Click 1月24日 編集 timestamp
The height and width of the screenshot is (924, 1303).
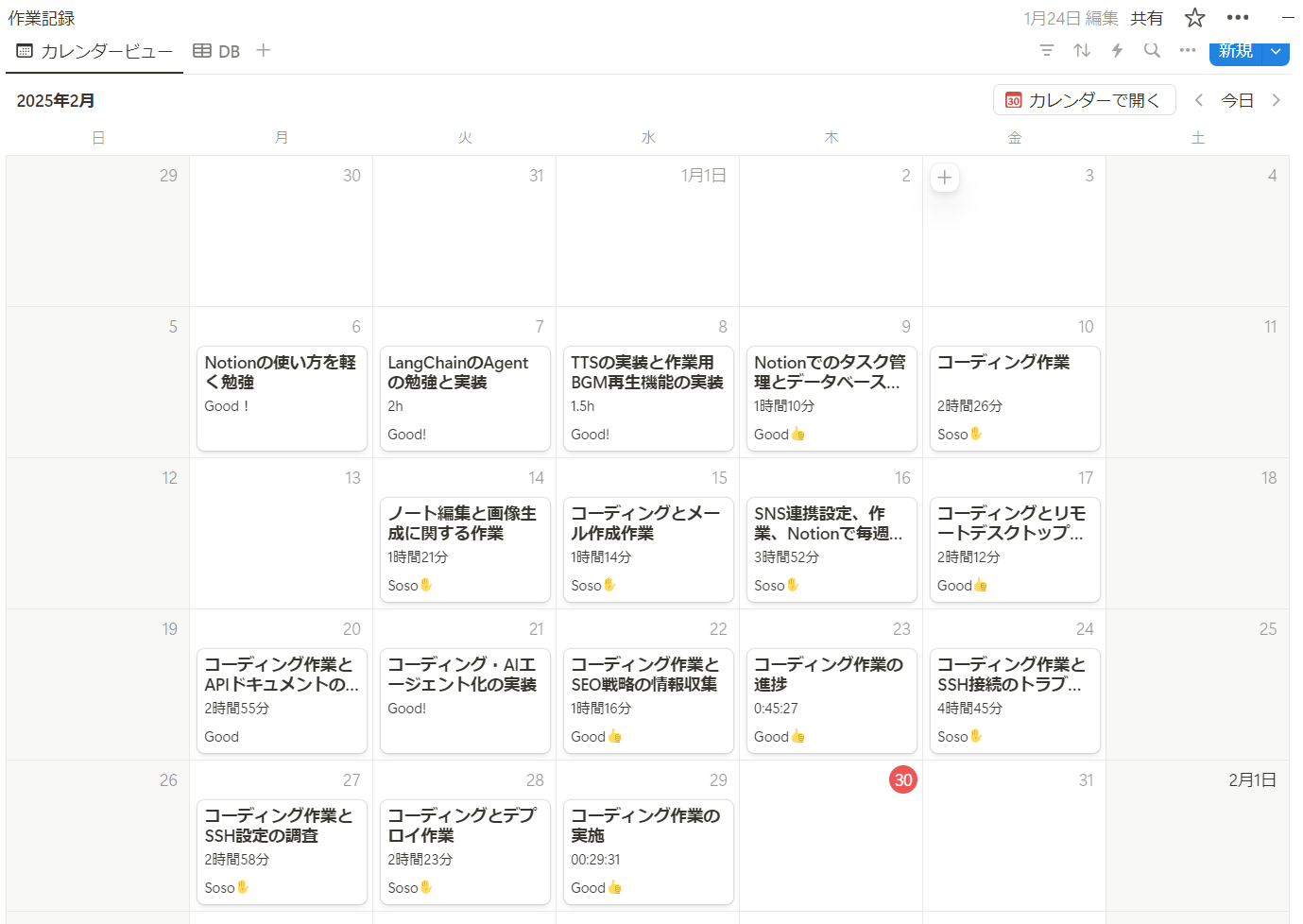(x=1071, y=18)
